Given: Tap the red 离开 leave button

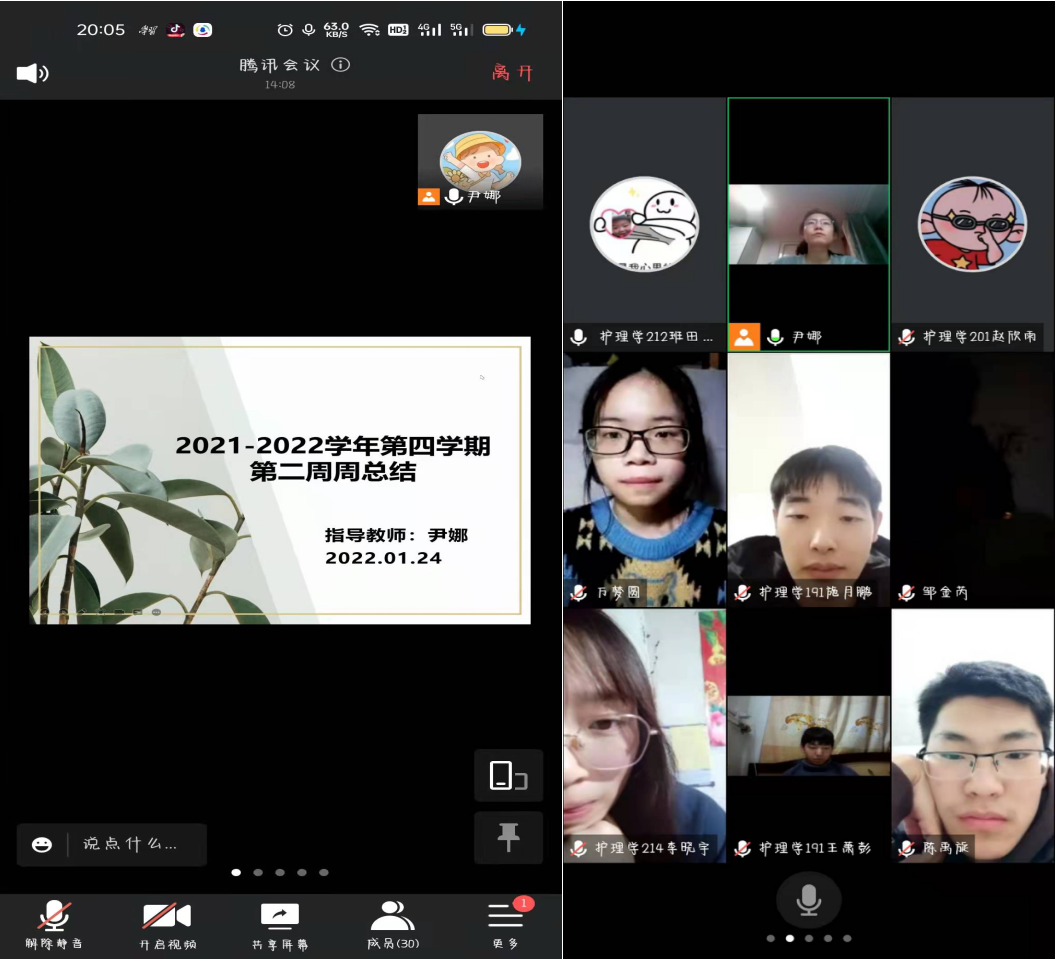Looking at the screenshot, I should tap(512, 72).
